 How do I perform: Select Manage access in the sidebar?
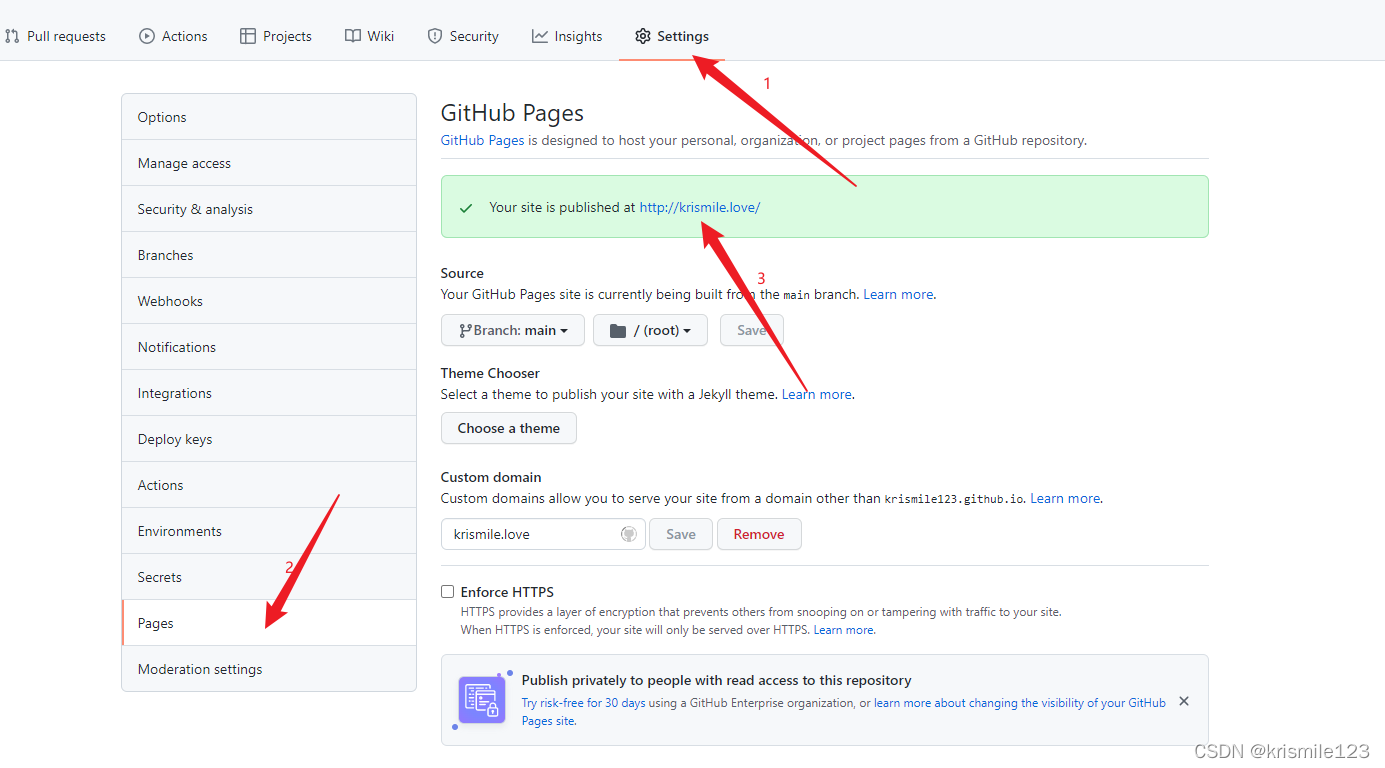[269, 163]
